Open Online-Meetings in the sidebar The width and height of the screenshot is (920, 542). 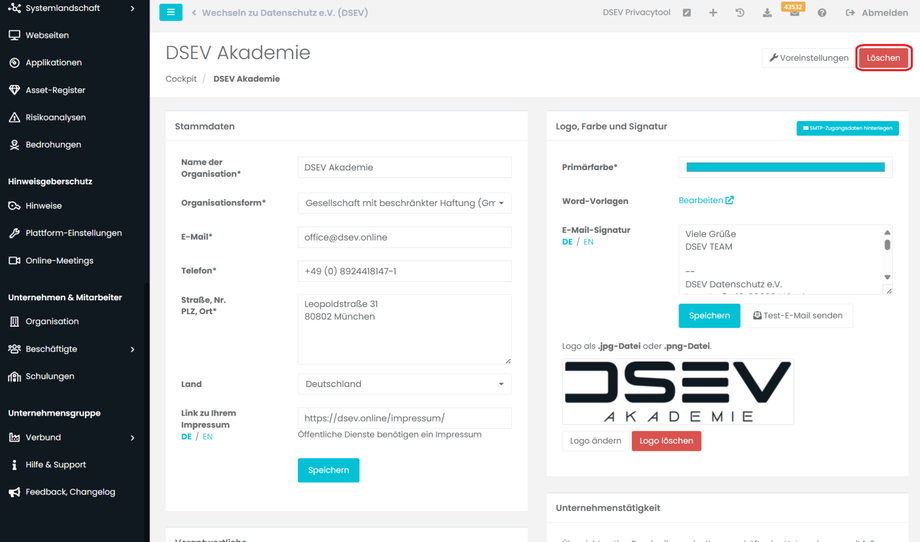59,260
